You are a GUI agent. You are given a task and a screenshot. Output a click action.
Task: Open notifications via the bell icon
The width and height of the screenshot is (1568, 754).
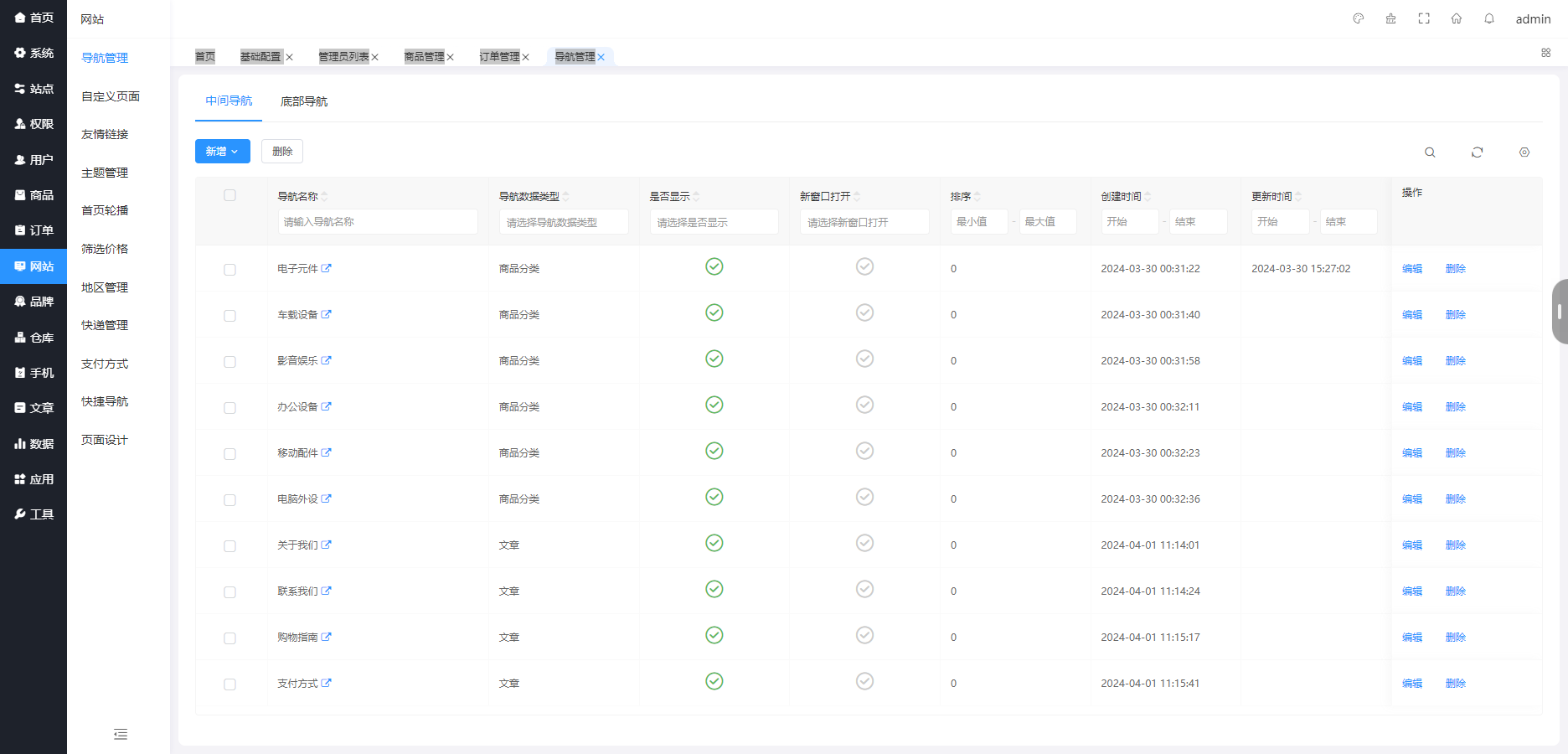click(1489, 18)
